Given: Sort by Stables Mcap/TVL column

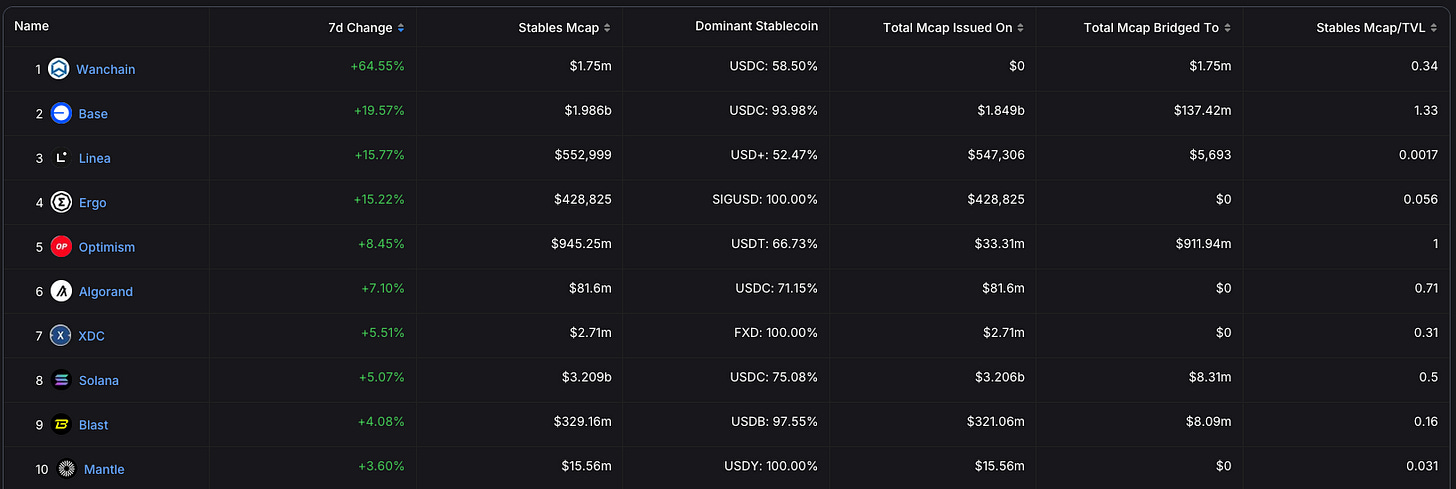Looking at the screenshot, I should coord(1376,27).
